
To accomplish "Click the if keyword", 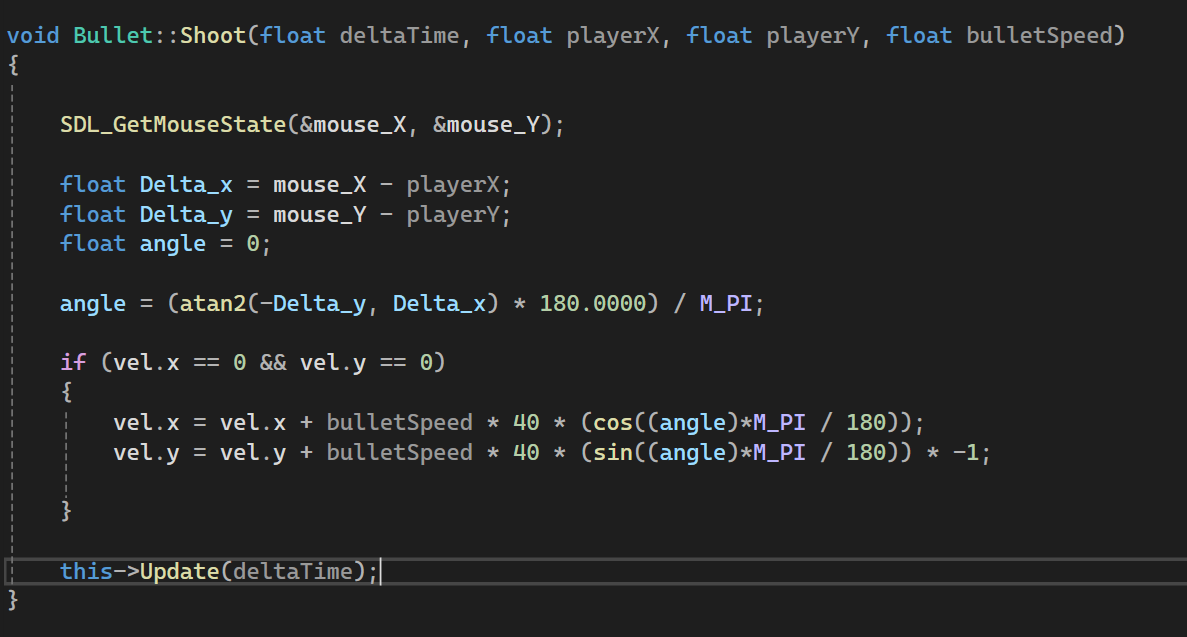I will point(73,362).
